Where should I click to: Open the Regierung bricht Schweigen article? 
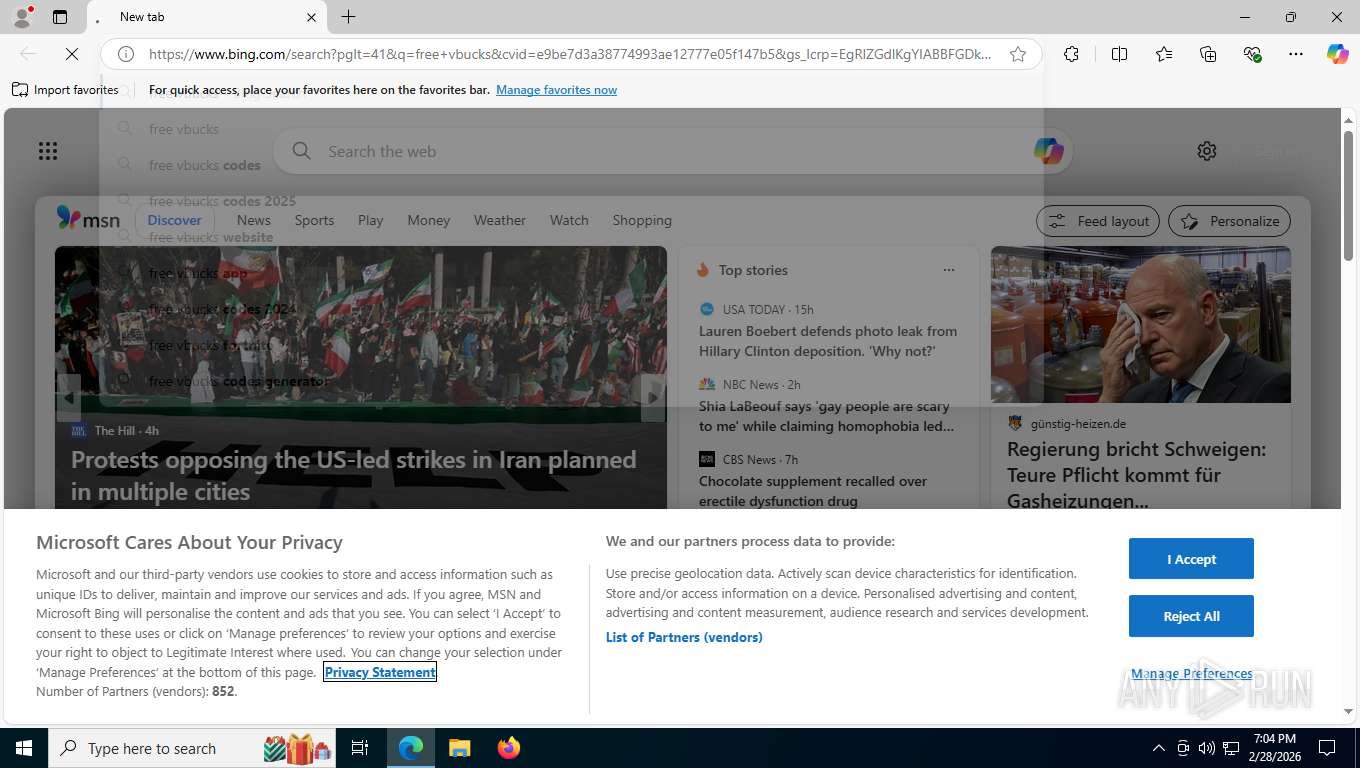1137,475
